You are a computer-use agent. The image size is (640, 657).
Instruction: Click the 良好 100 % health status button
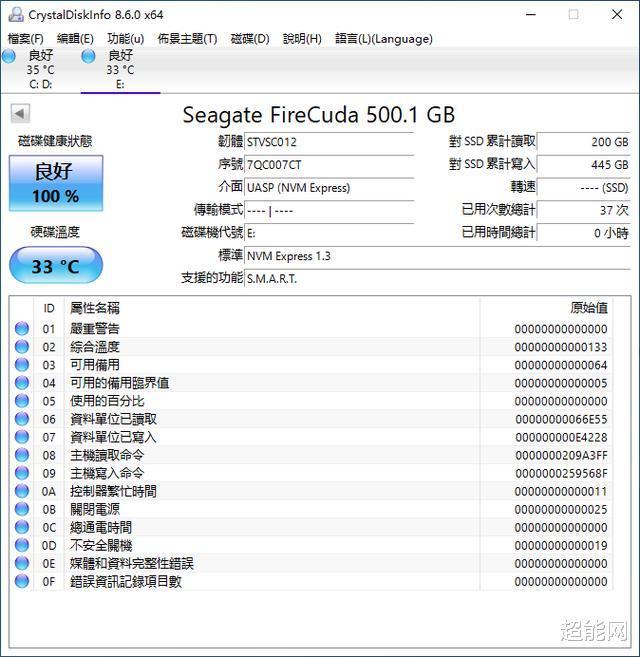[x=56, y=183]
